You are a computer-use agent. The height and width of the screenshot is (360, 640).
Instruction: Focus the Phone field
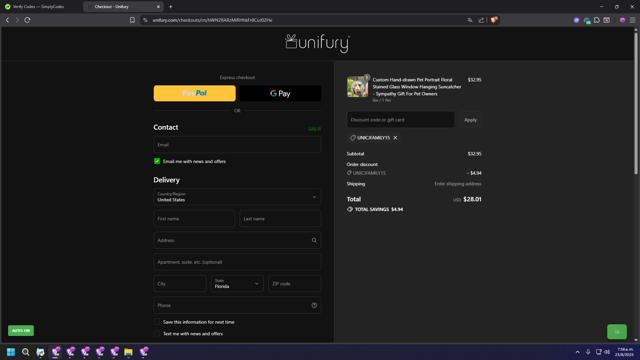coord(237,305)
